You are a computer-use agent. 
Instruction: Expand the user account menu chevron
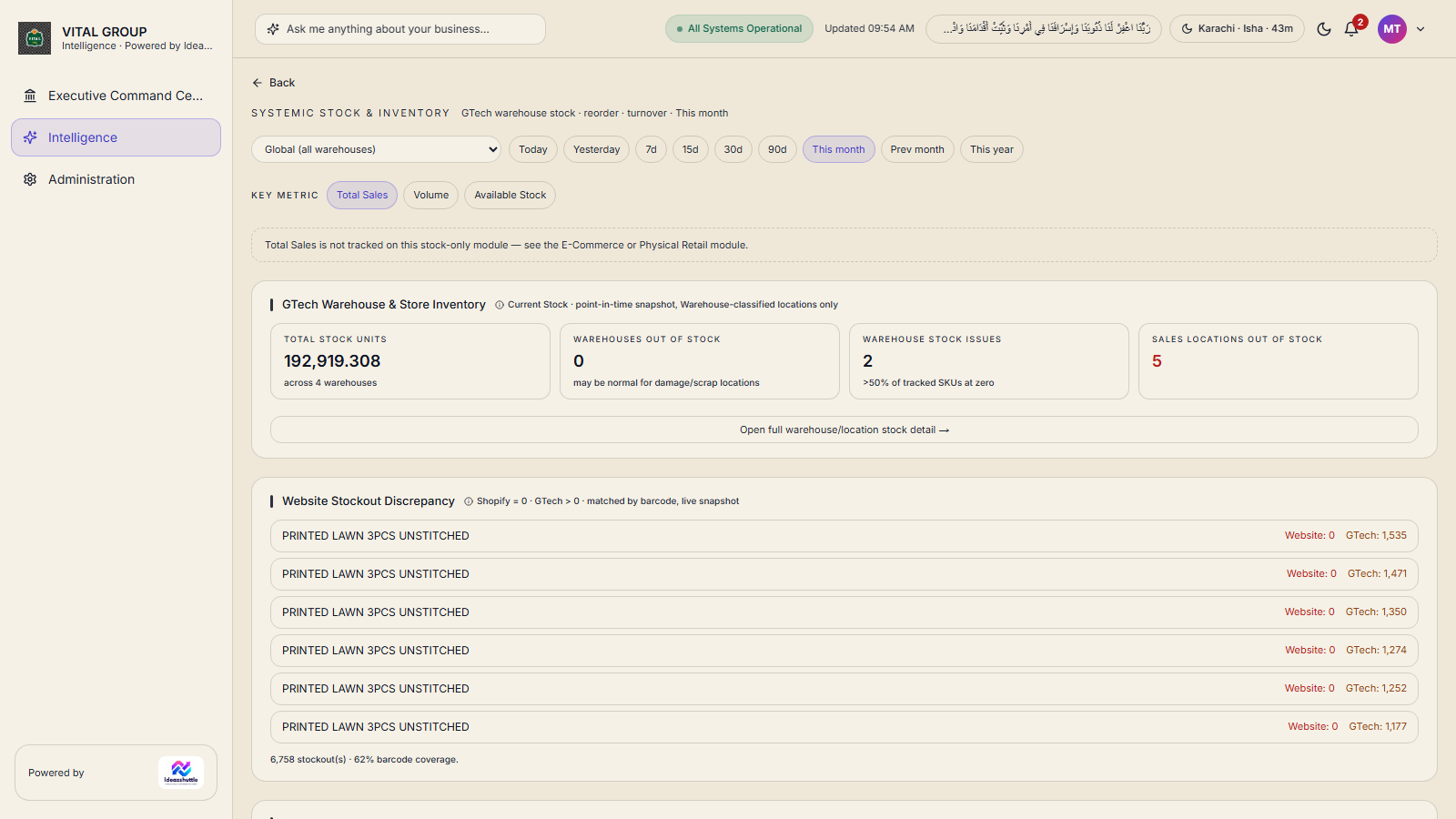click(1421, 29)
